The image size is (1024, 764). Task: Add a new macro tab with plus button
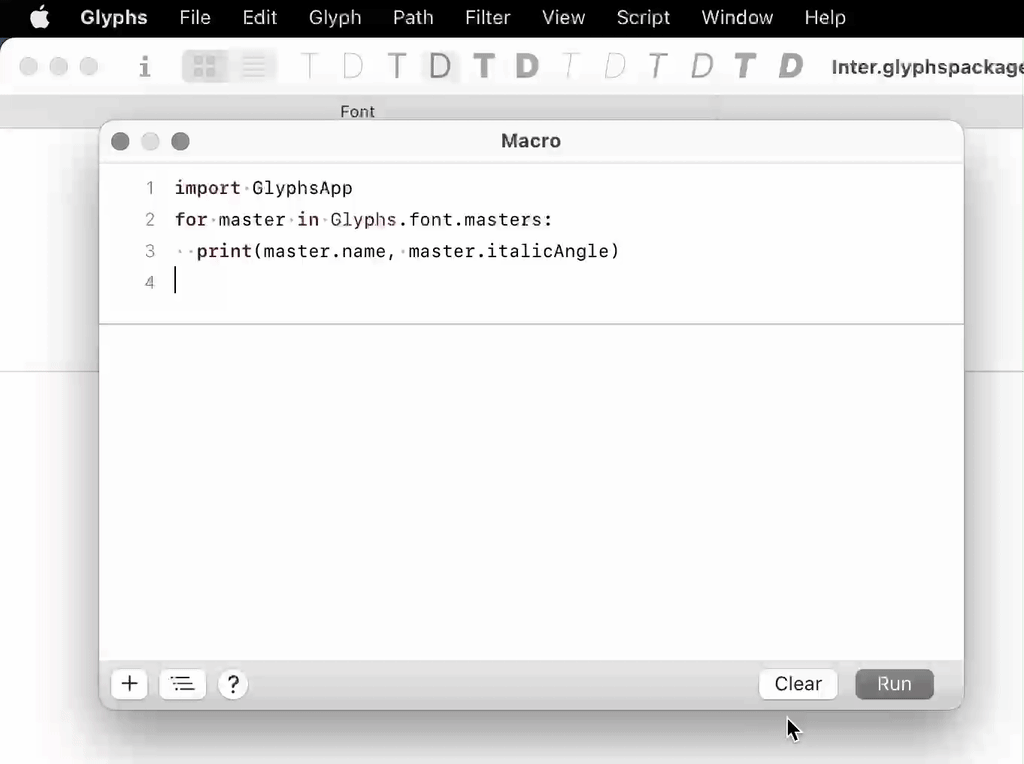click(x=129, y=684)
